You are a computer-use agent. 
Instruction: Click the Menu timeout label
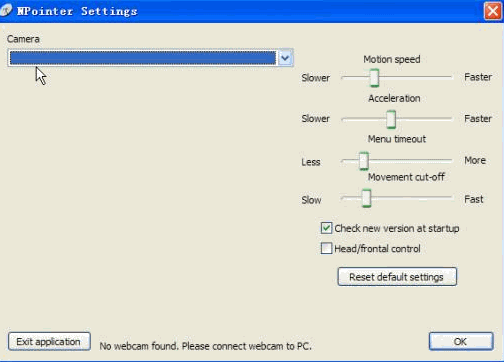(397, 139)
